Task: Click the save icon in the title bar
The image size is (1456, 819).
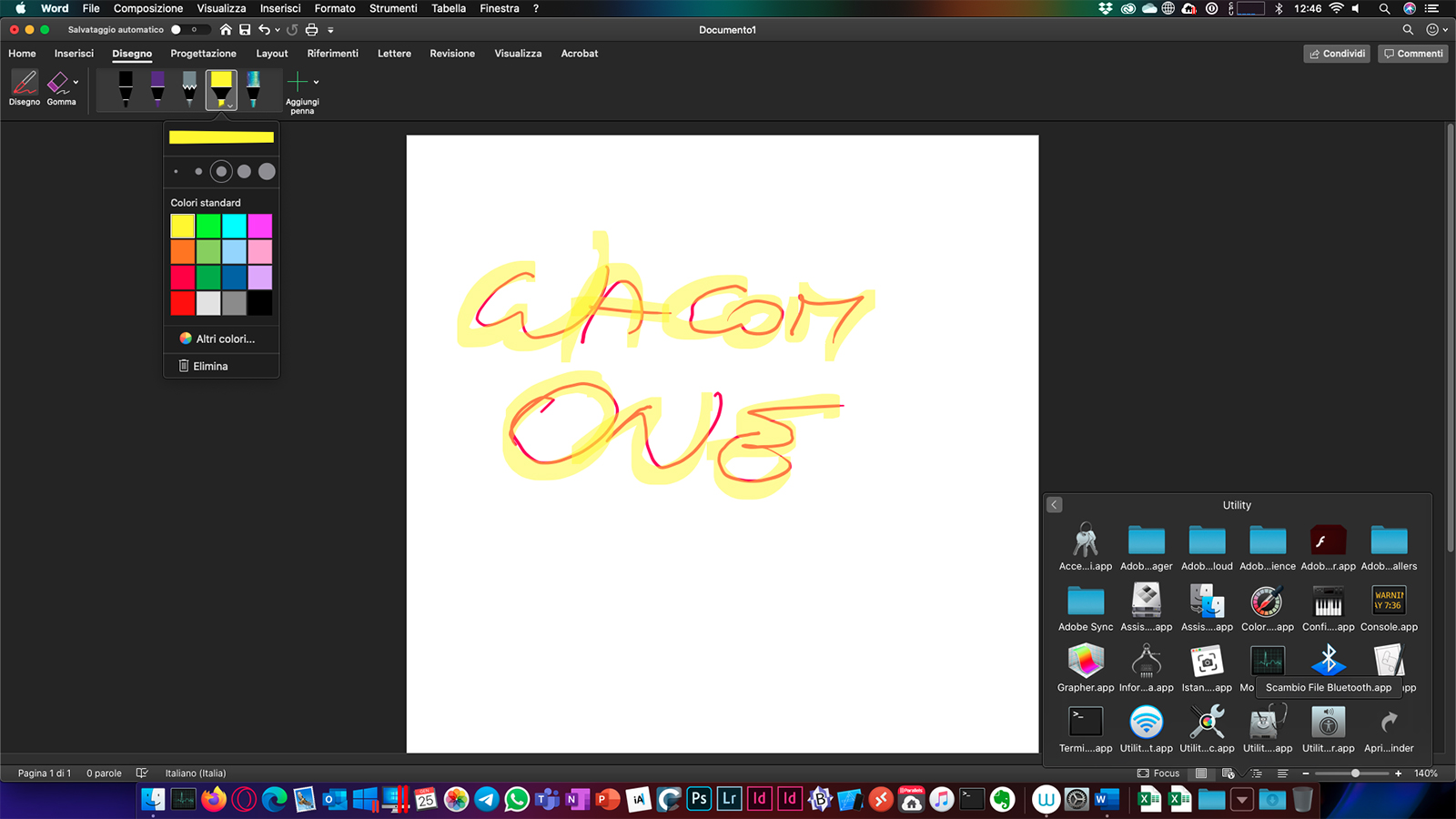Action: [x=245, y=30]
